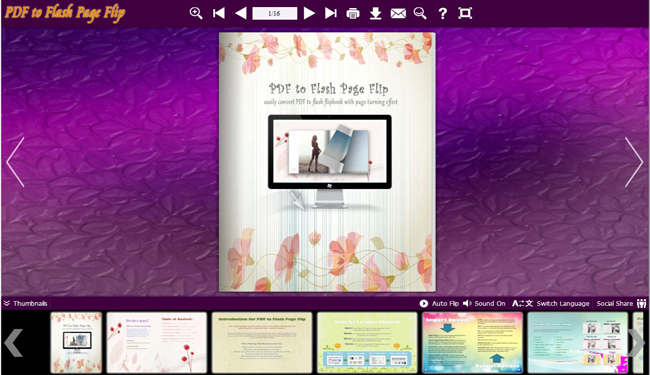Screen dimensions: 650x375
Task: Open the Table of Content thumbnail
Action: tap(157, 343)
